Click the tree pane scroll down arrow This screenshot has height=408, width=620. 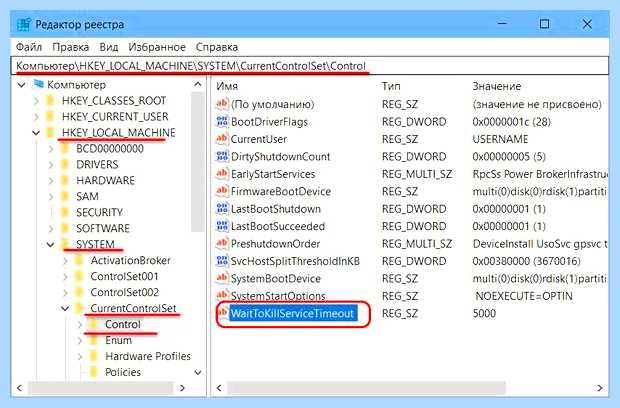(x=198, y=372)
